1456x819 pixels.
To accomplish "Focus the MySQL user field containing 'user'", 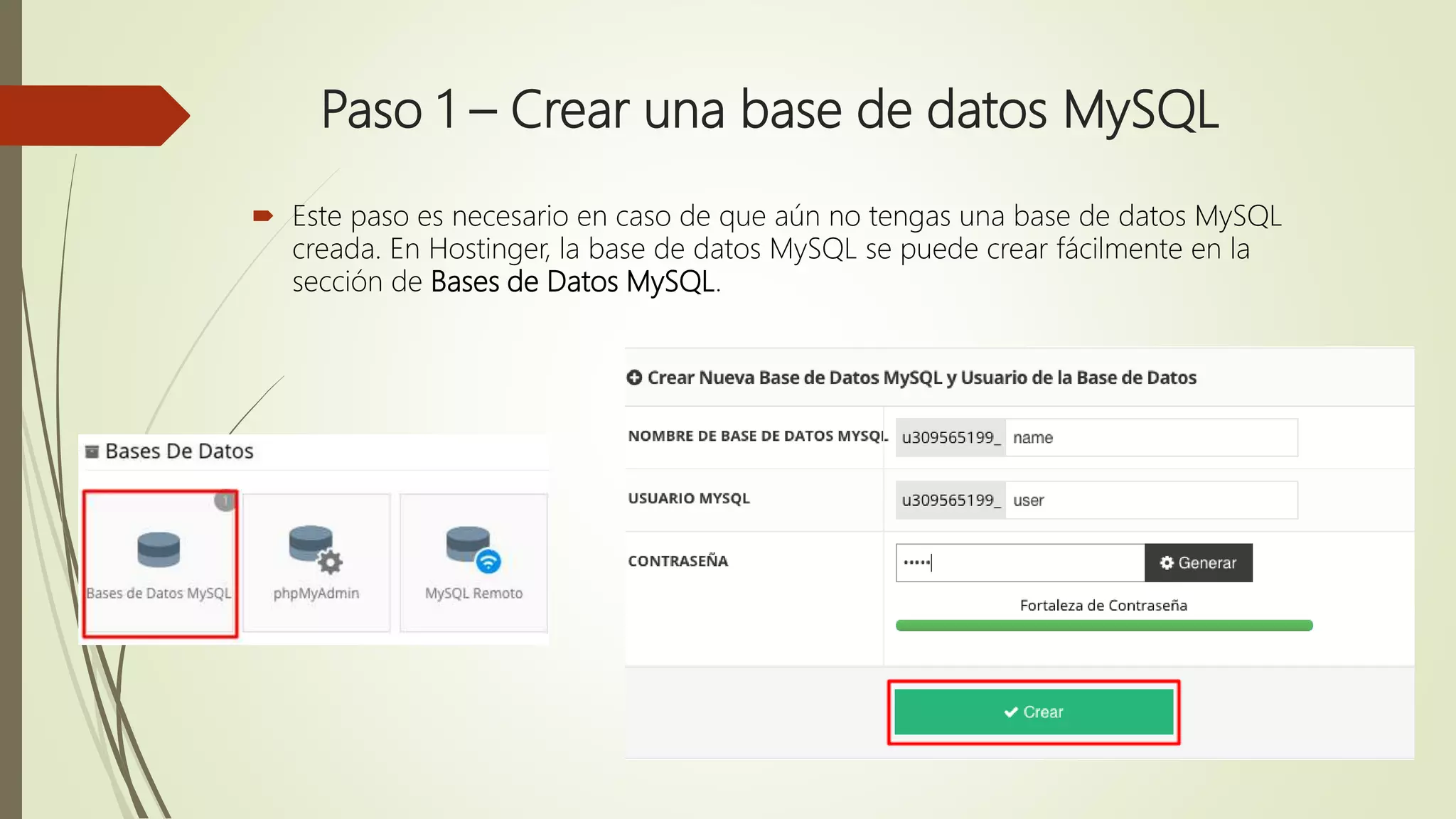I will point(1152,500).
